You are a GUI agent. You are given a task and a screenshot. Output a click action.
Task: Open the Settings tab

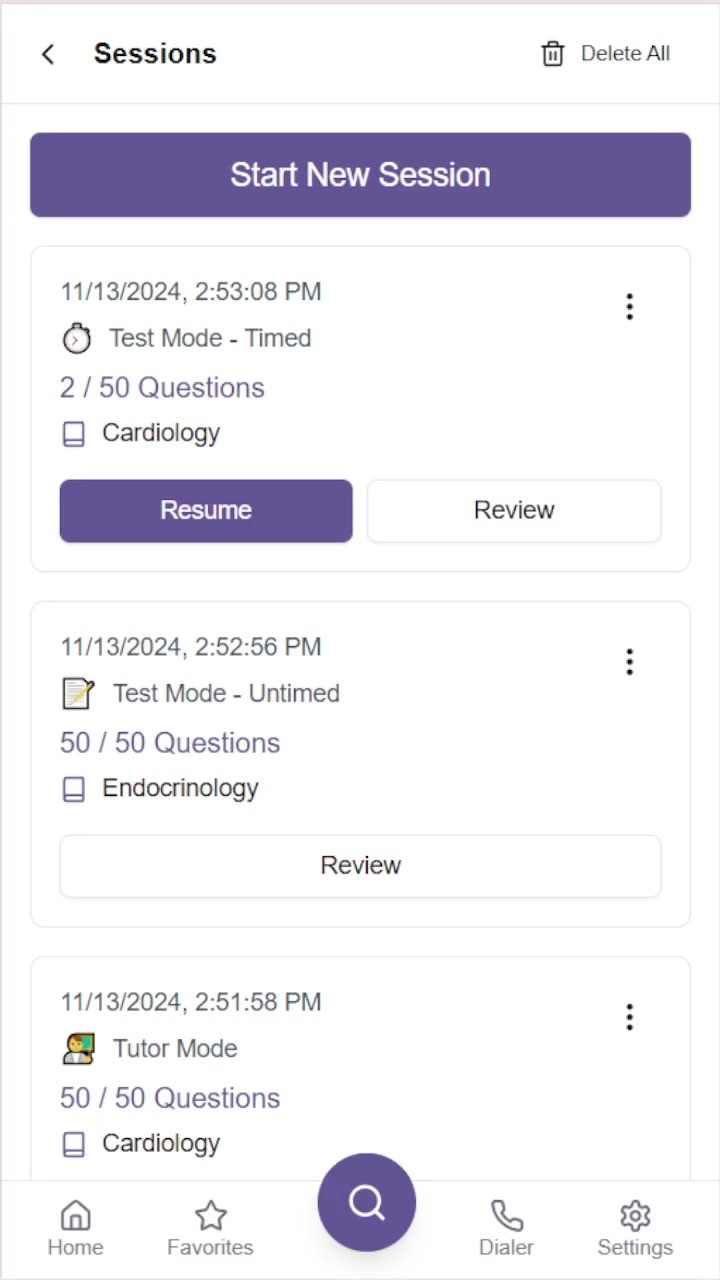pos(635,1229)
